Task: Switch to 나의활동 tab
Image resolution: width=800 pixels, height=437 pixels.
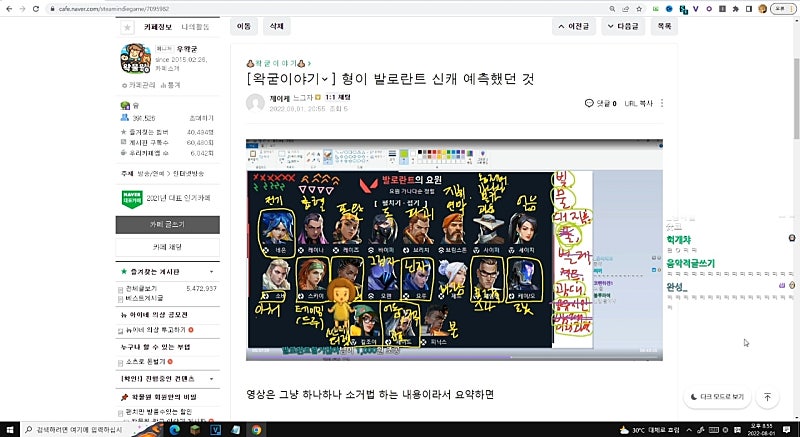Action: (x=195, y=27)
